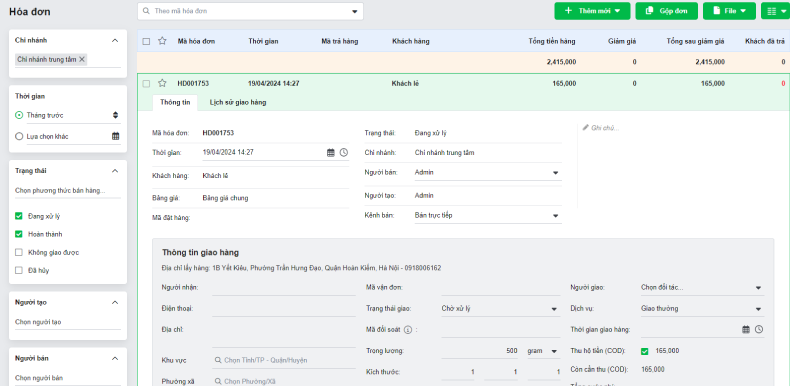Open calendar icon next to Lựa chọn khác
Viewport: 790px width, 386px height.
pos(115,136)
